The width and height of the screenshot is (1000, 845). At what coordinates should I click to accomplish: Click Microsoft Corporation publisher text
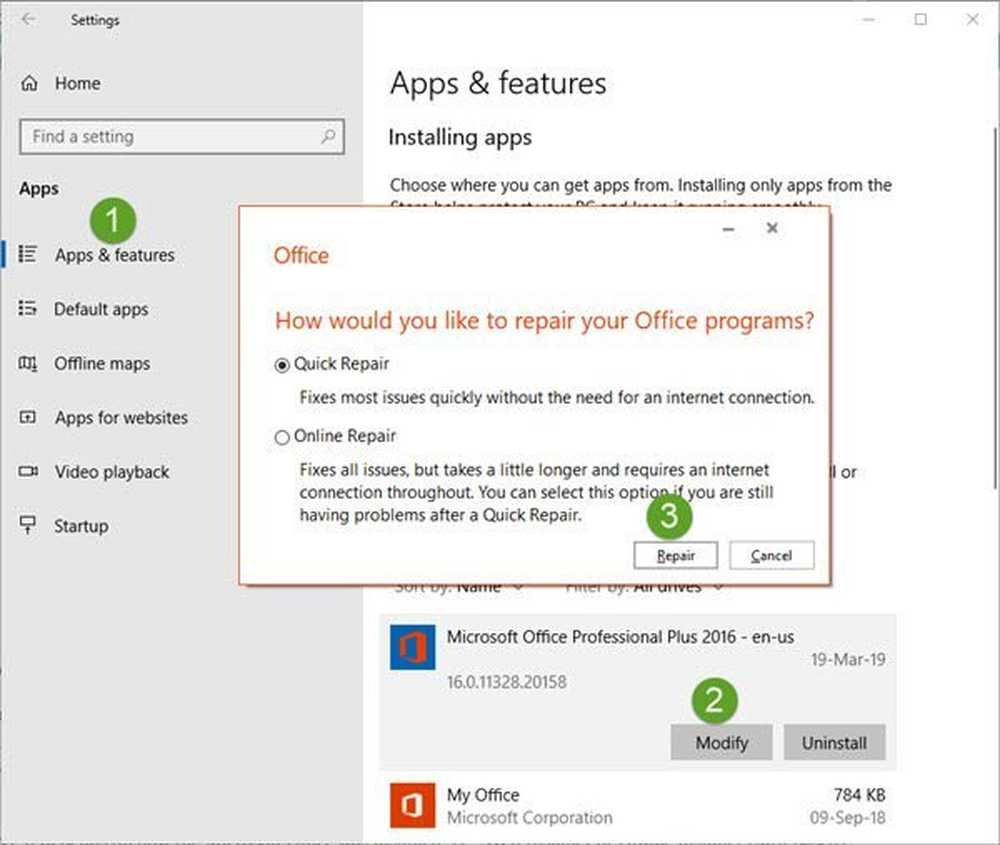[x=529, y=818]
